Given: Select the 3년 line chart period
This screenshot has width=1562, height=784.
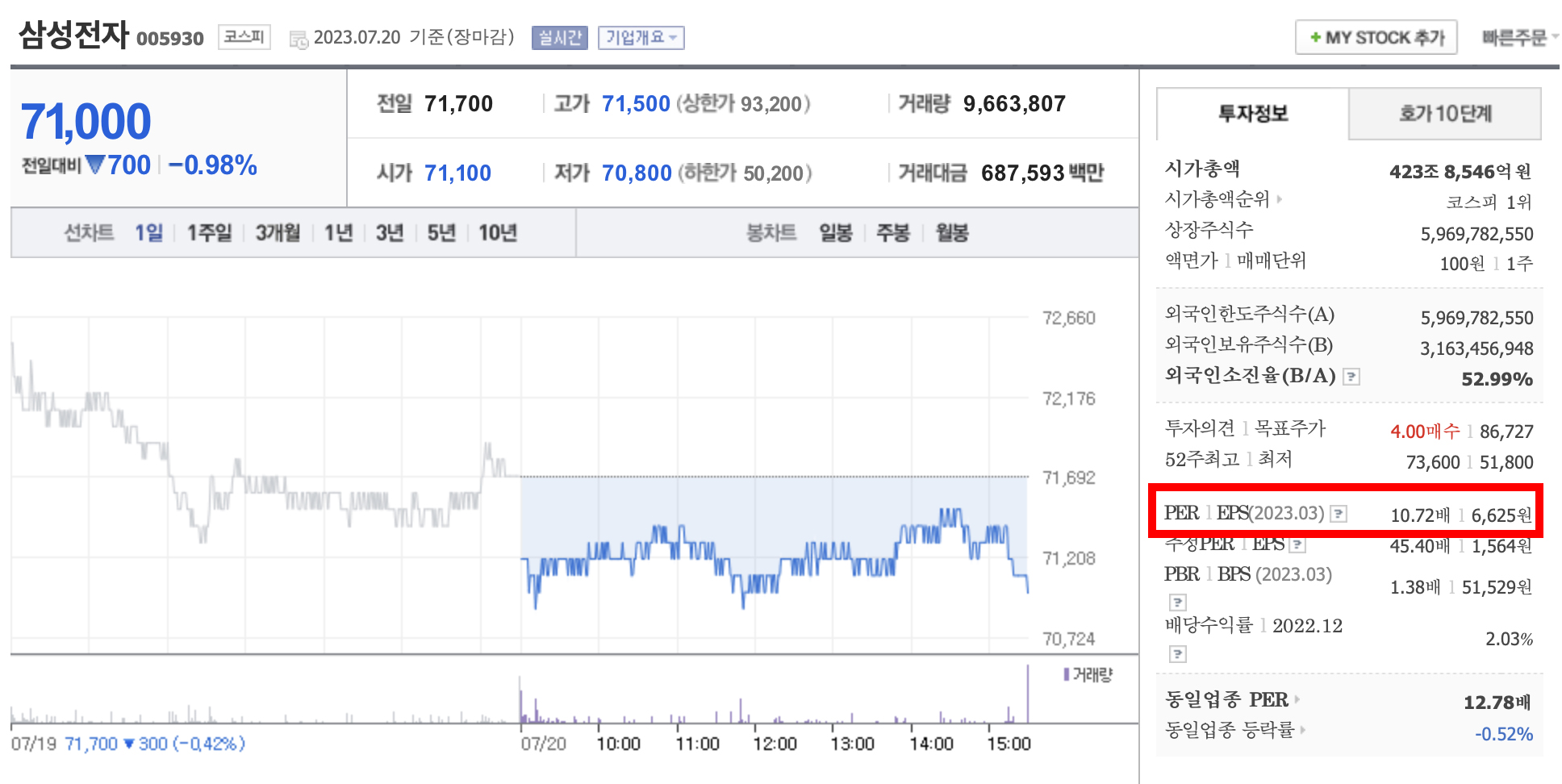Looking at the screenshot, I should pyautogui.click(x=390, y=233).
